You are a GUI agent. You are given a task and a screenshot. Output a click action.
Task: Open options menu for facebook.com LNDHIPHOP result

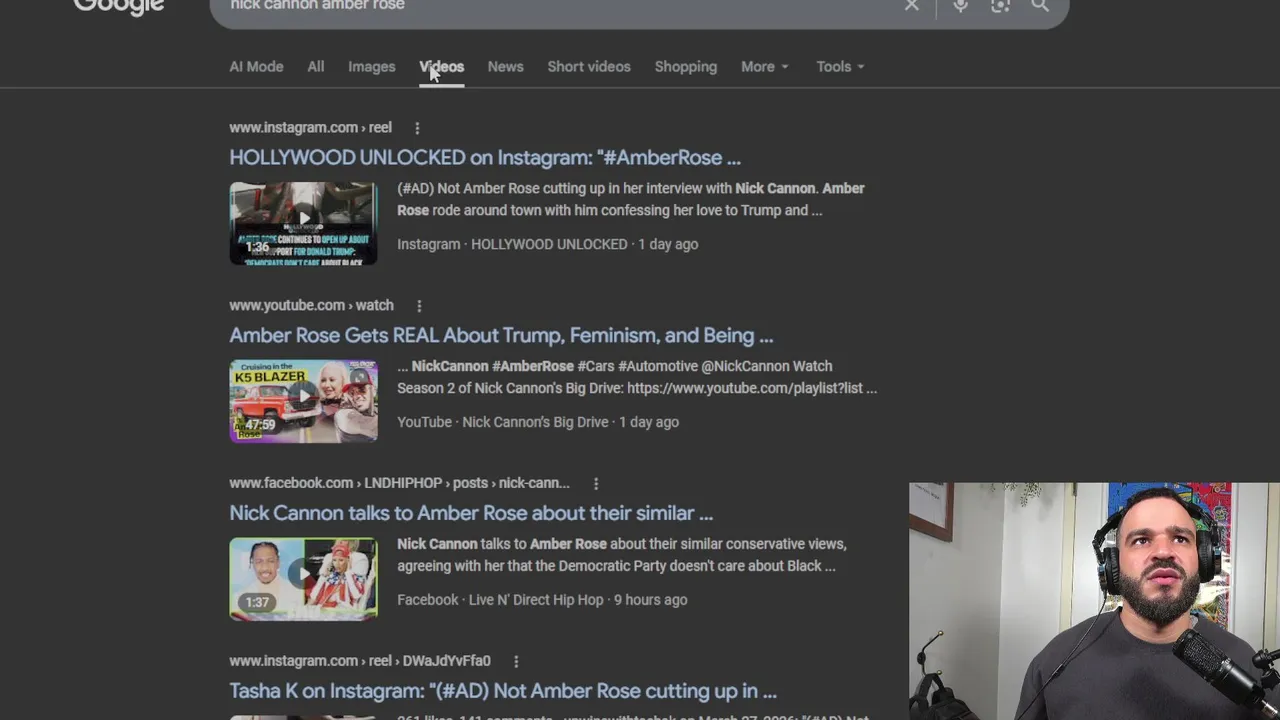596,484
